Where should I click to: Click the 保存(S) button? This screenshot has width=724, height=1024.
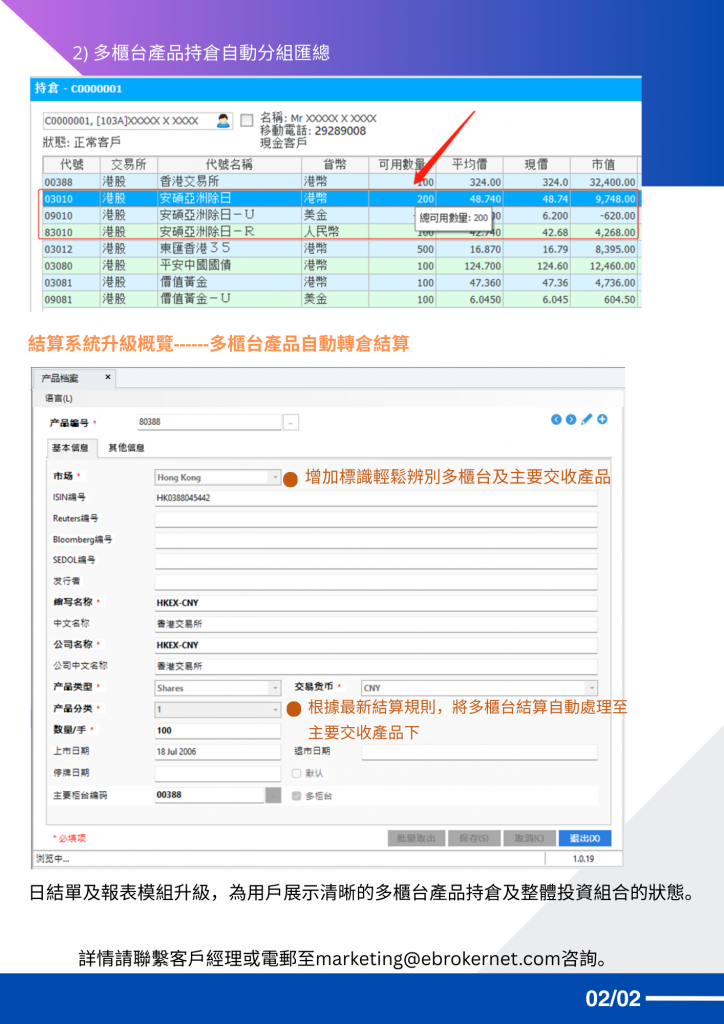click(x=474, y=838)
